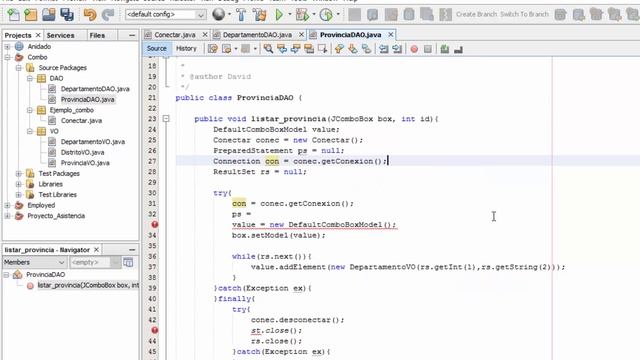Toggle Rectangular Selection mode
This screenshot has width=640, height=360.
322,49
